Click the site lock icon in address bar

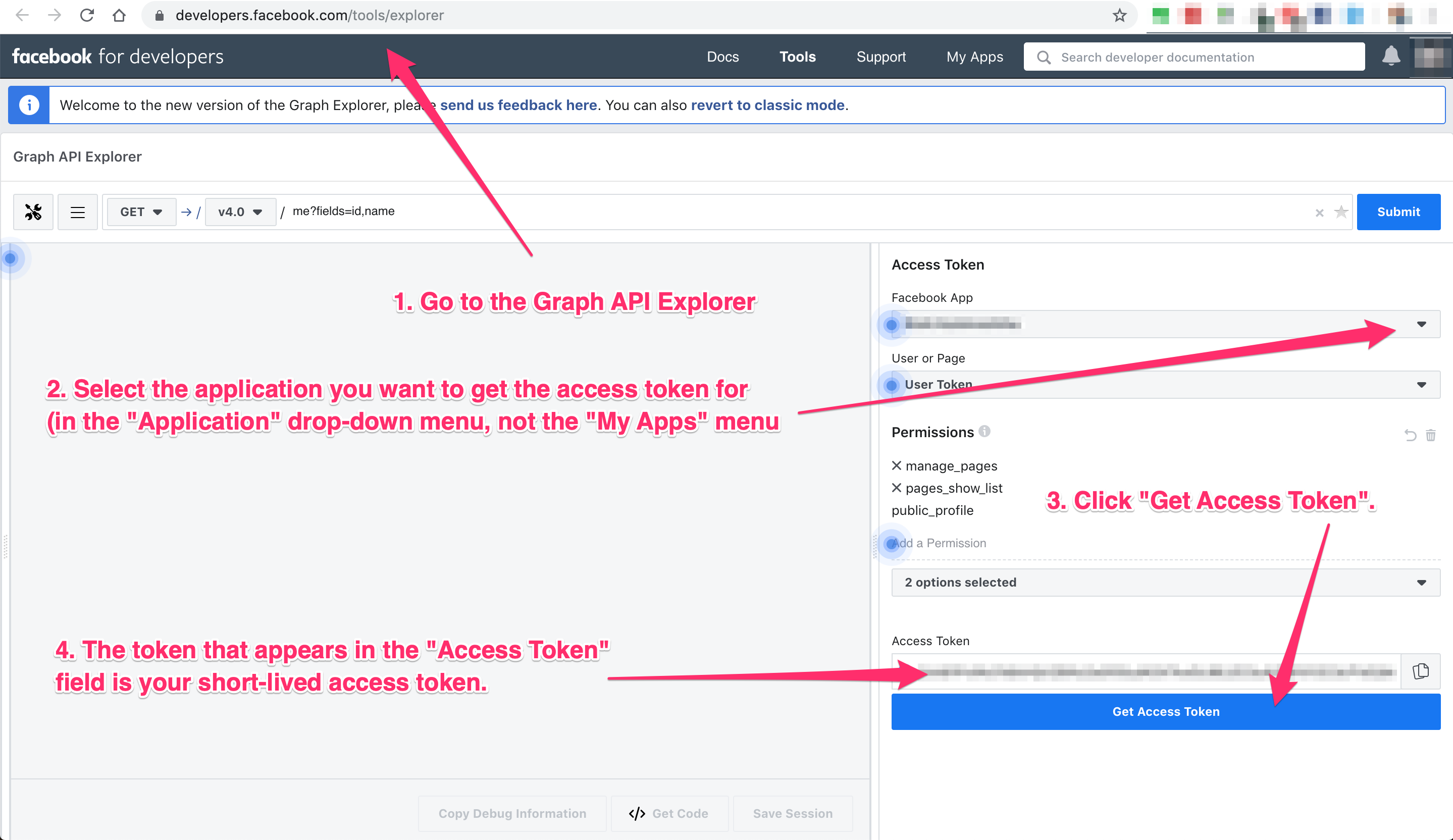click(x=160, y=16)
